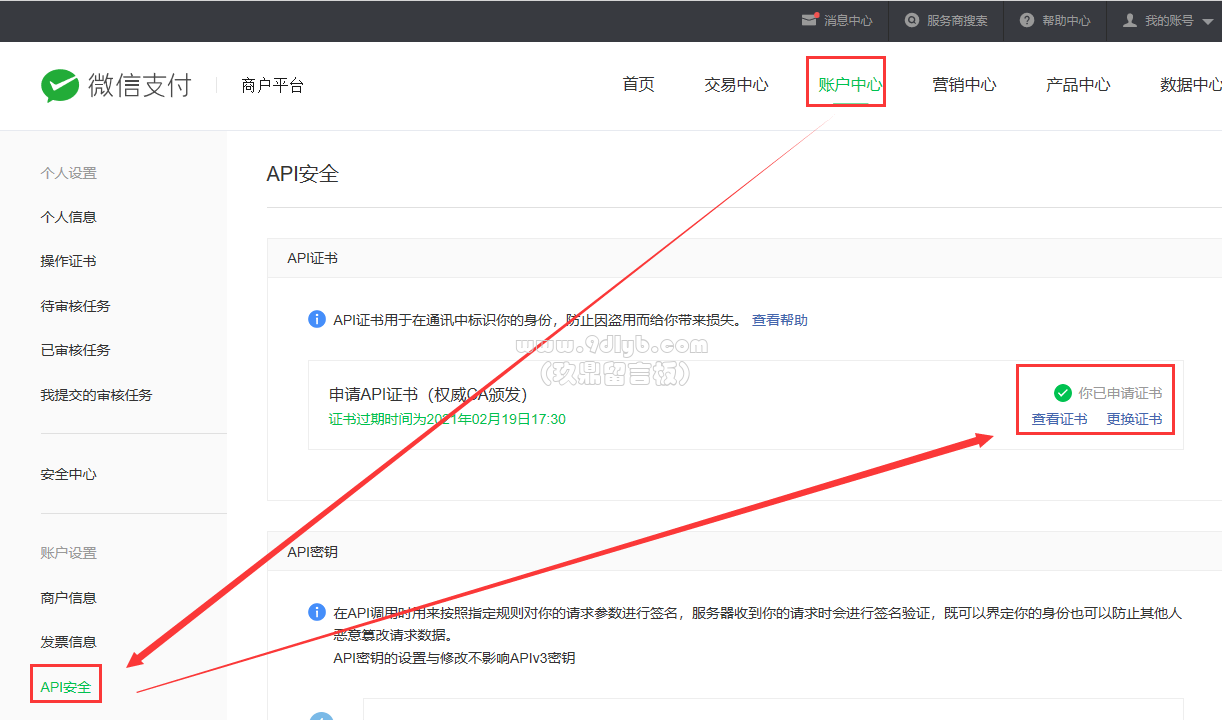
Task: Click the blue info icon beside the API密钥 description
Action: (x=317, y=613)
